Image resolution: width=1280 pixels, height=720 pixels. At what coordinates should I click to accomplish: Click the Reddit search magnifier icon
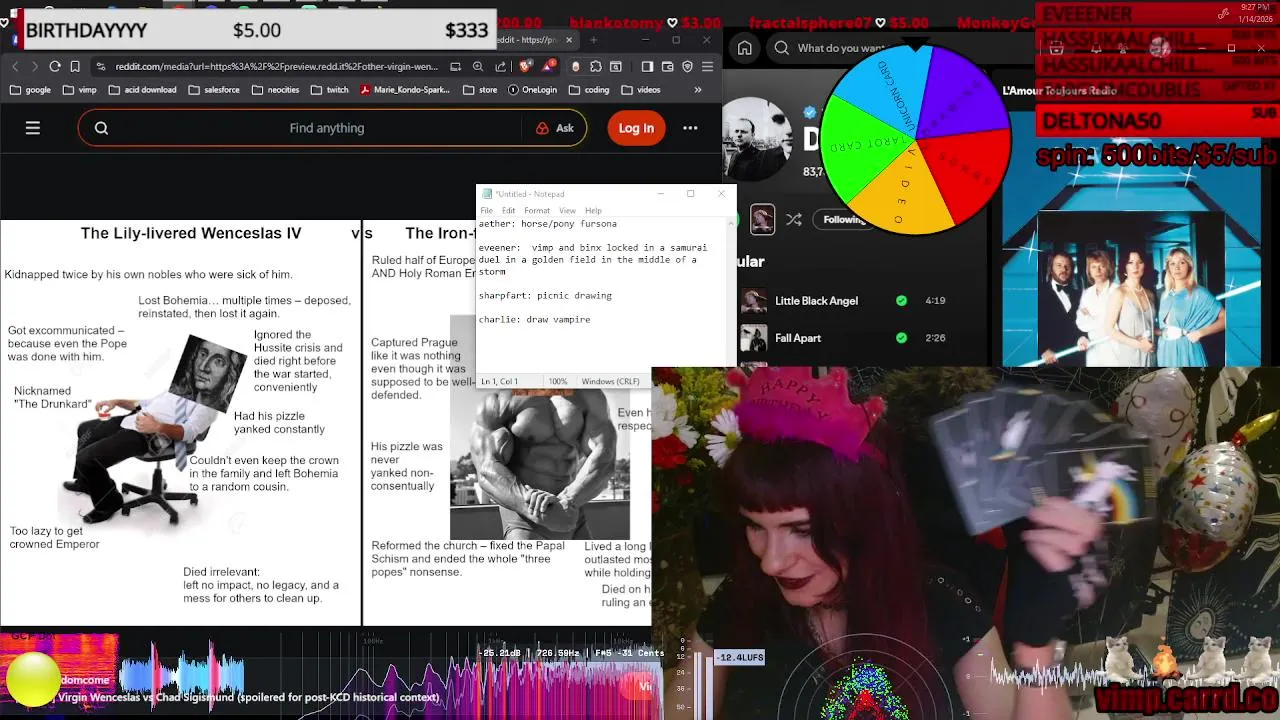pyautogui.click(x=101, y=128)
